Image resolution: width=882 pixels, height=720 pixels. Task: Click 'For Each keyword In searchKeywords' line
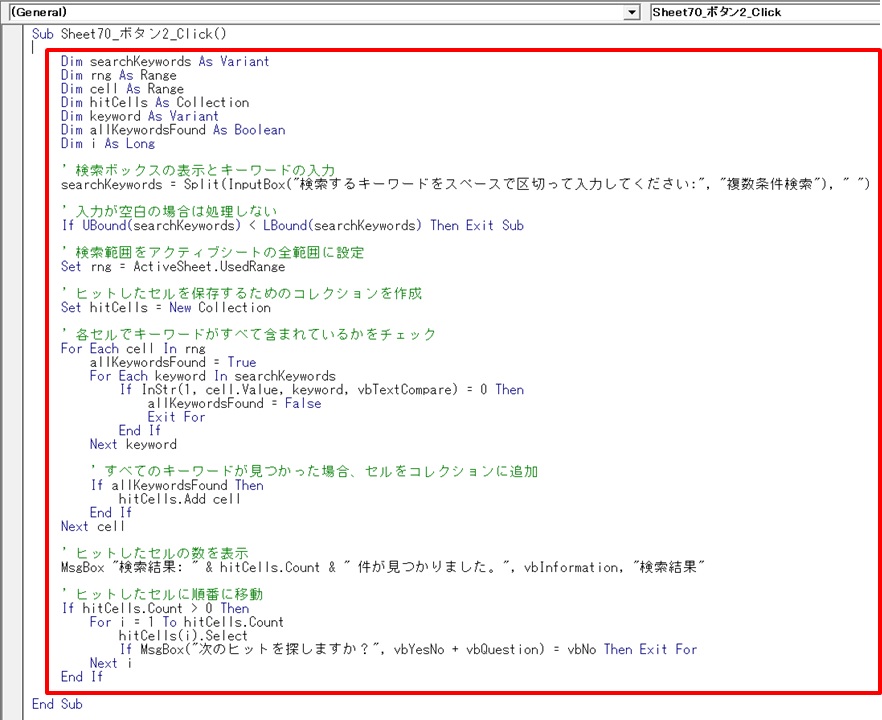[213, 376]
